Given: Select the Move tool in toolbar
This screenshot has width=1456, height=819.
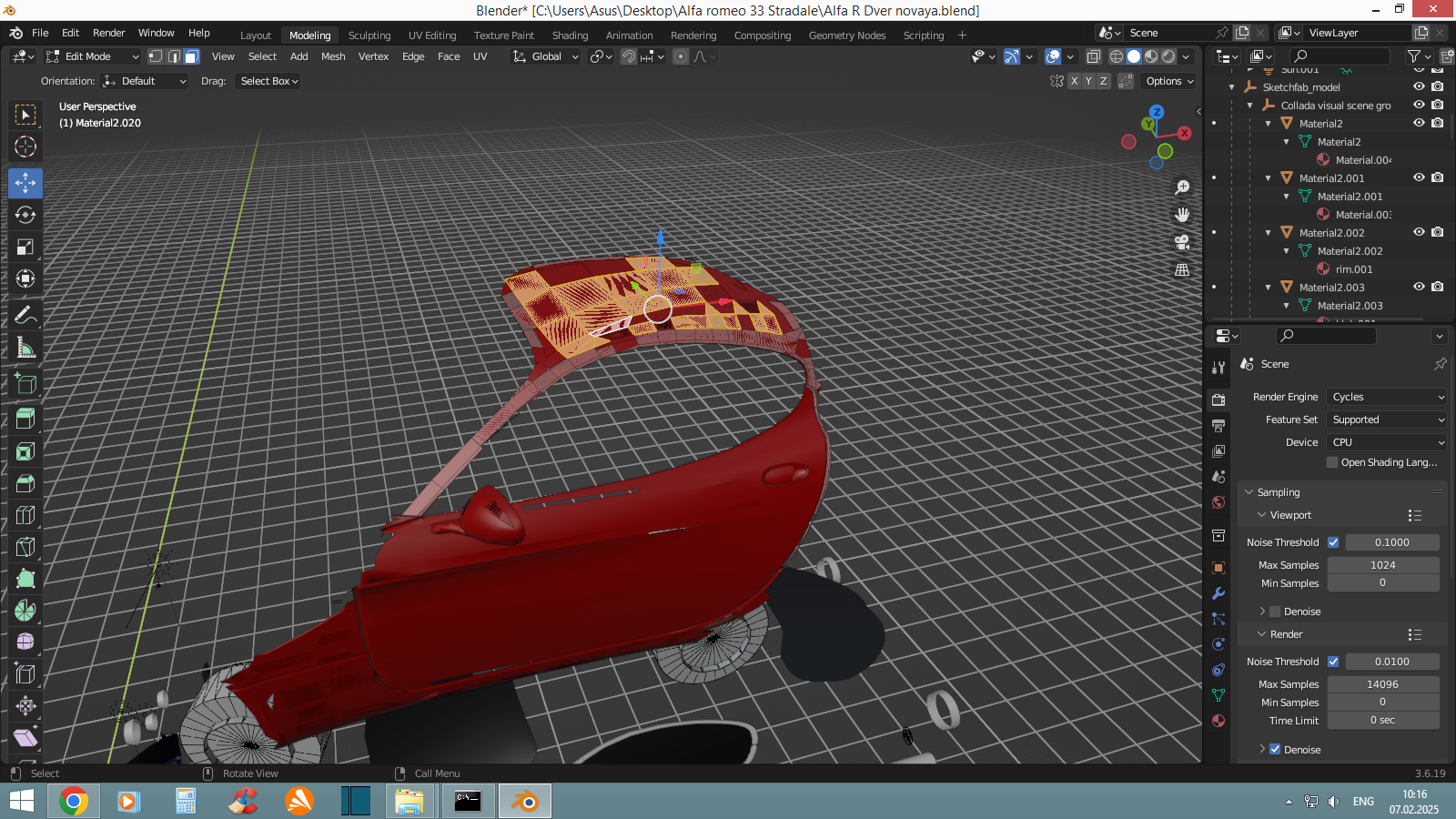Looking at the screenshot, I should [25, 183].
